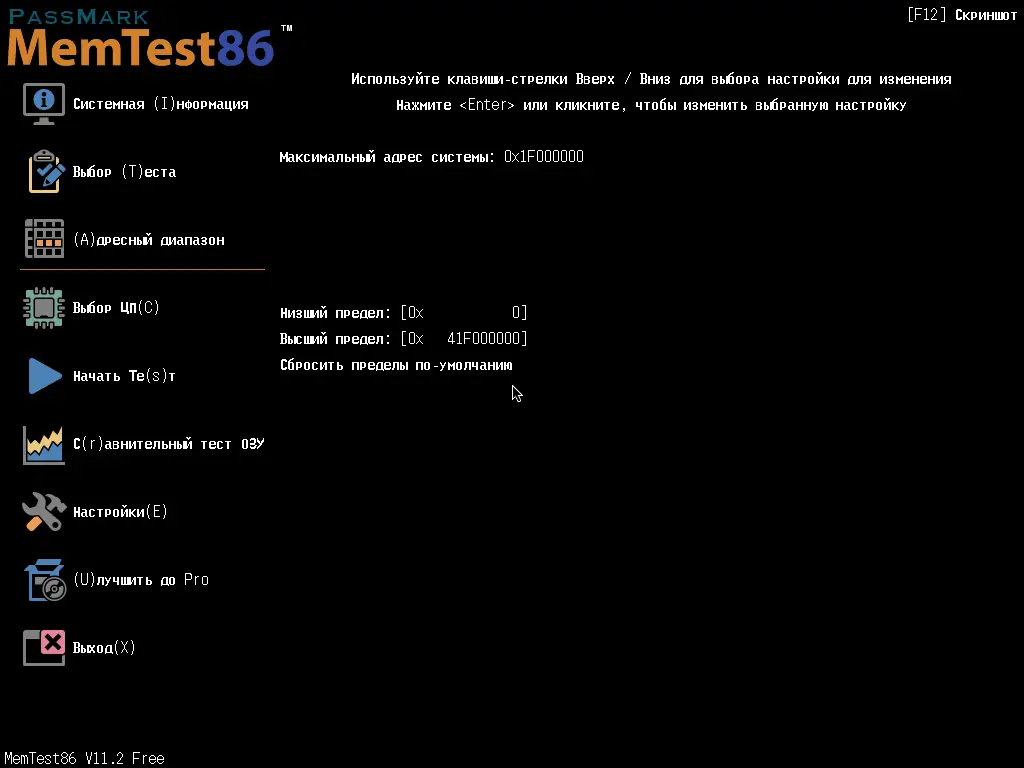Click the System Information monitor icon

pyautogui.click(x=44, y=104)
